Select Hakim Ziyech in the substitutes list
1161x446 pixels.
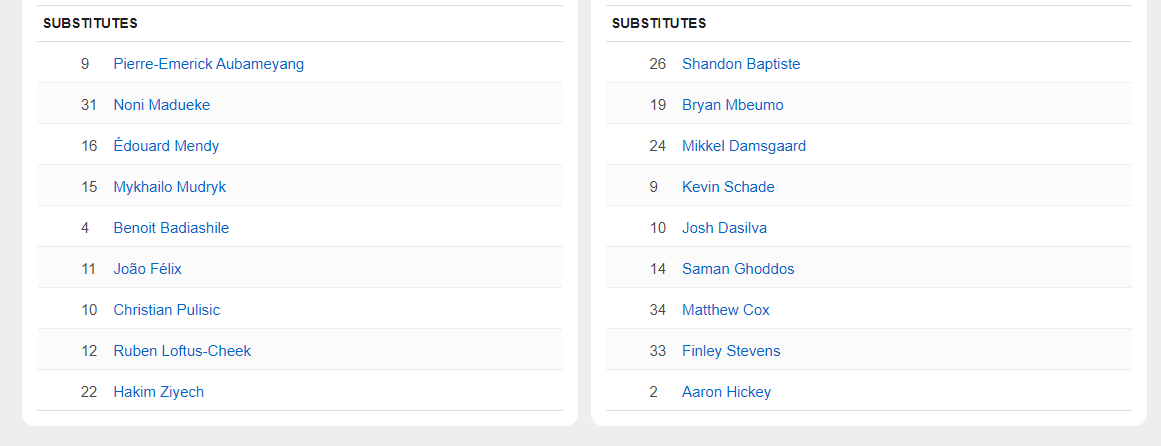tap(158, 392)
